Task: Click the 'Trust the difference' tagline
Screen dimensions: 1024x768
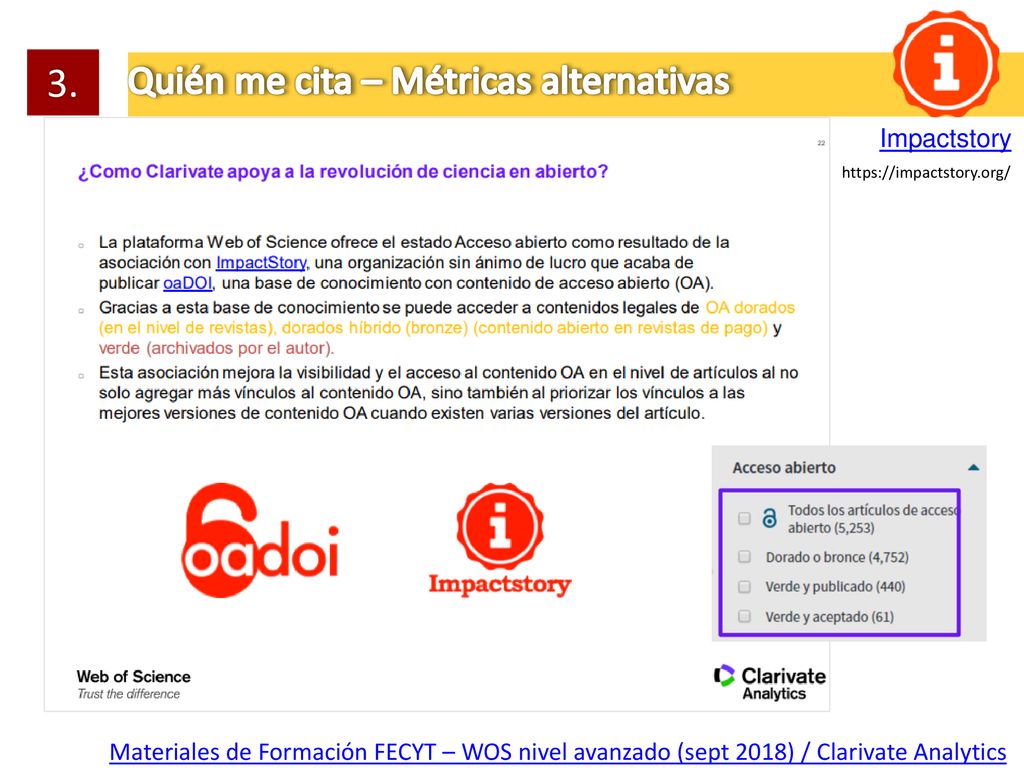Action: pos(128,694)
